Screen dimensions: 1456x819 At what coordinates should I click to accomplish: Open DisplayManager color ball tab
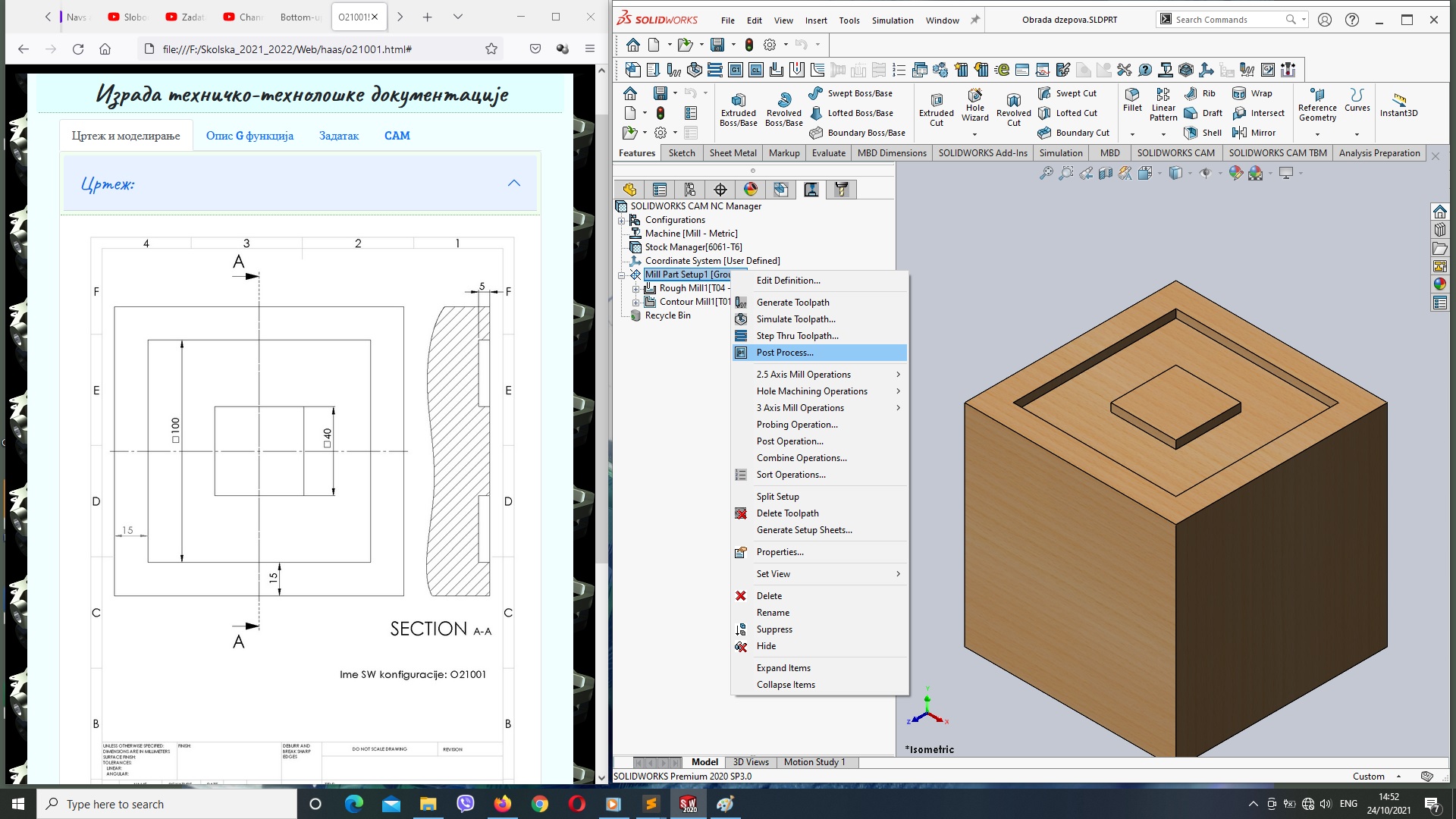(x=751, y=190)
